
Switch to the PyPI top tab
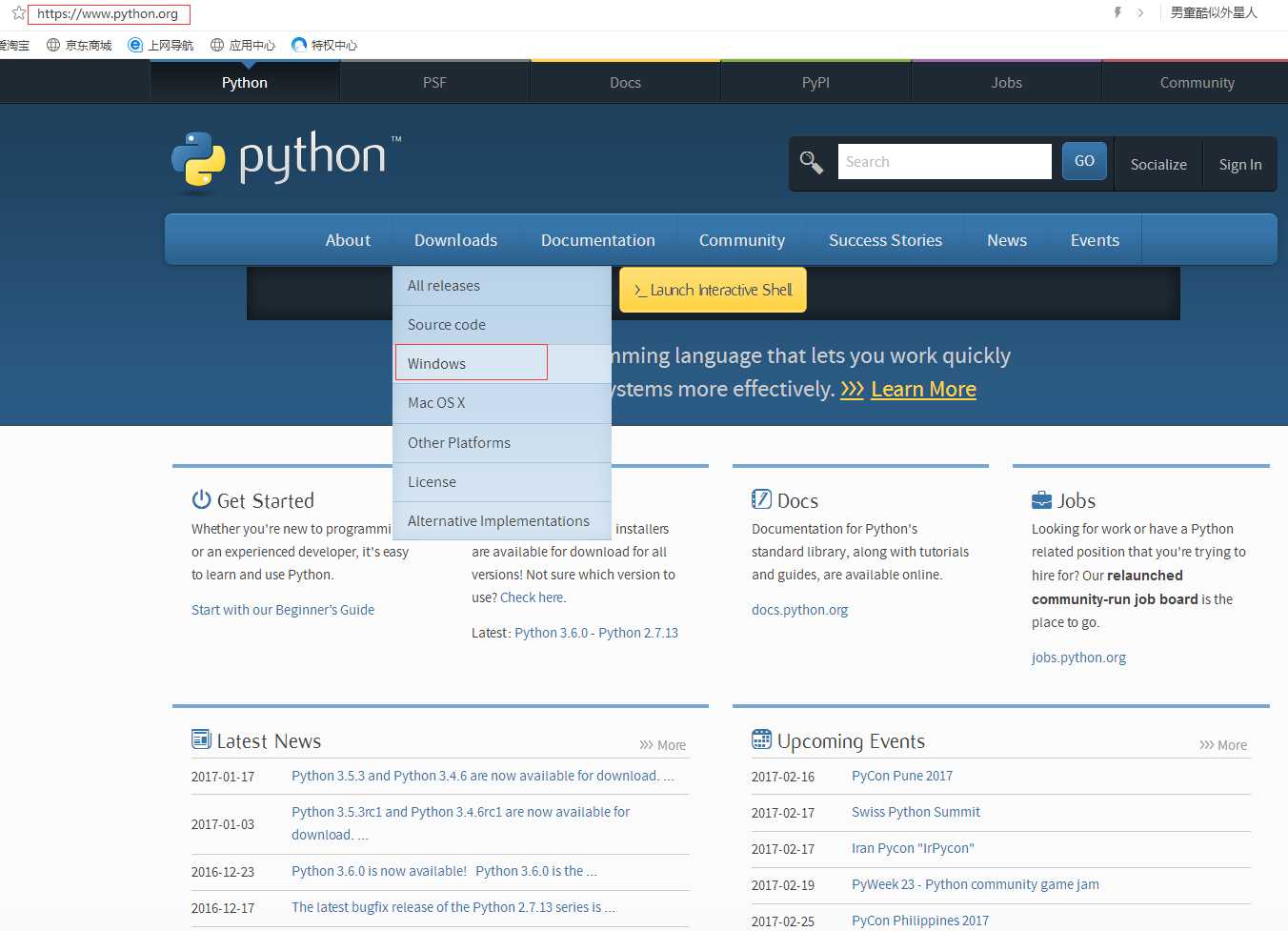(815, 83)
